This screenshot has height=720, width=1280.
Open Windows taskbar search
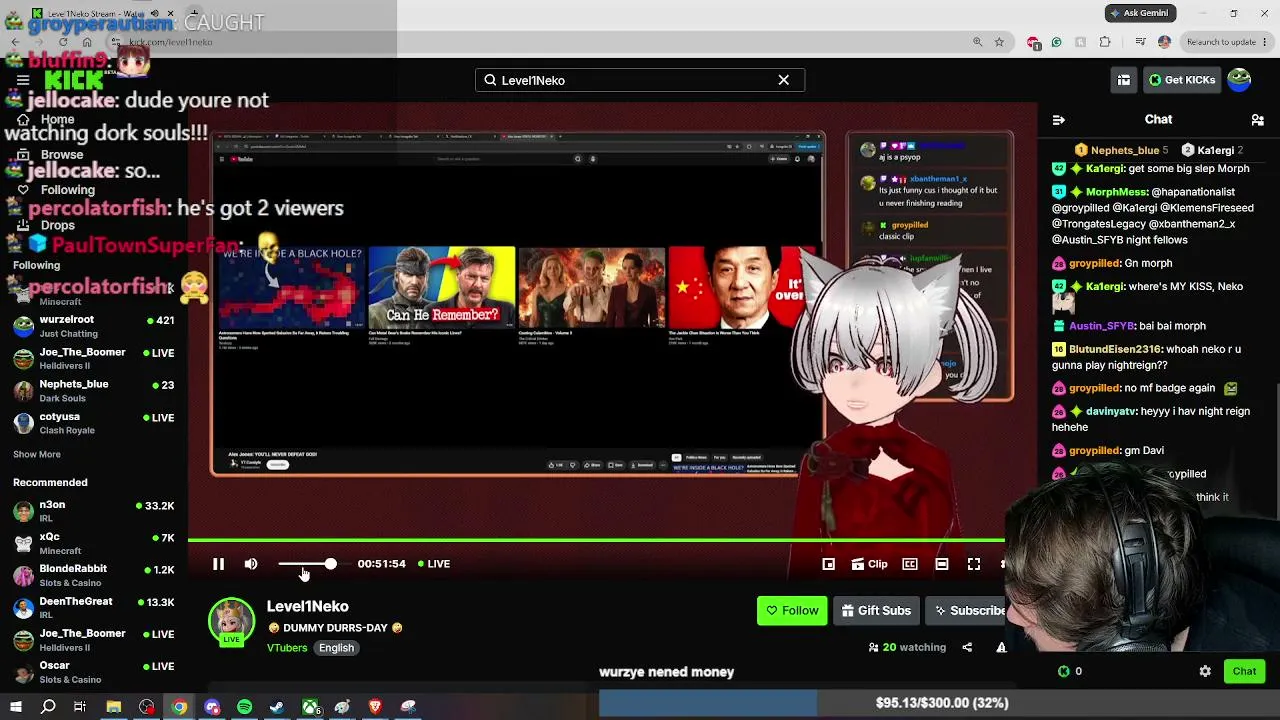48,707
